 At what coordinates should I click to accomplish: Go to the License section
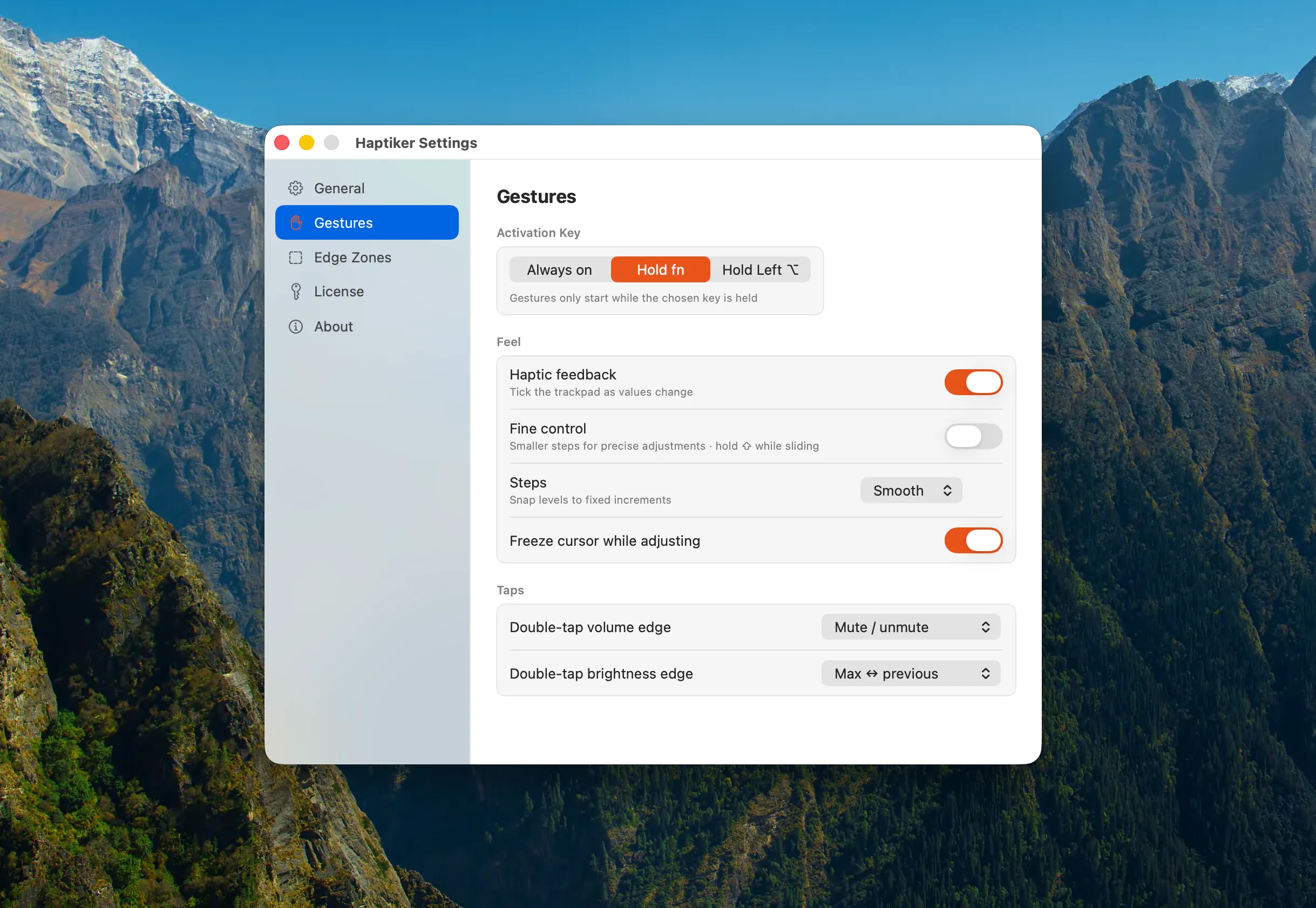[367, 292]
